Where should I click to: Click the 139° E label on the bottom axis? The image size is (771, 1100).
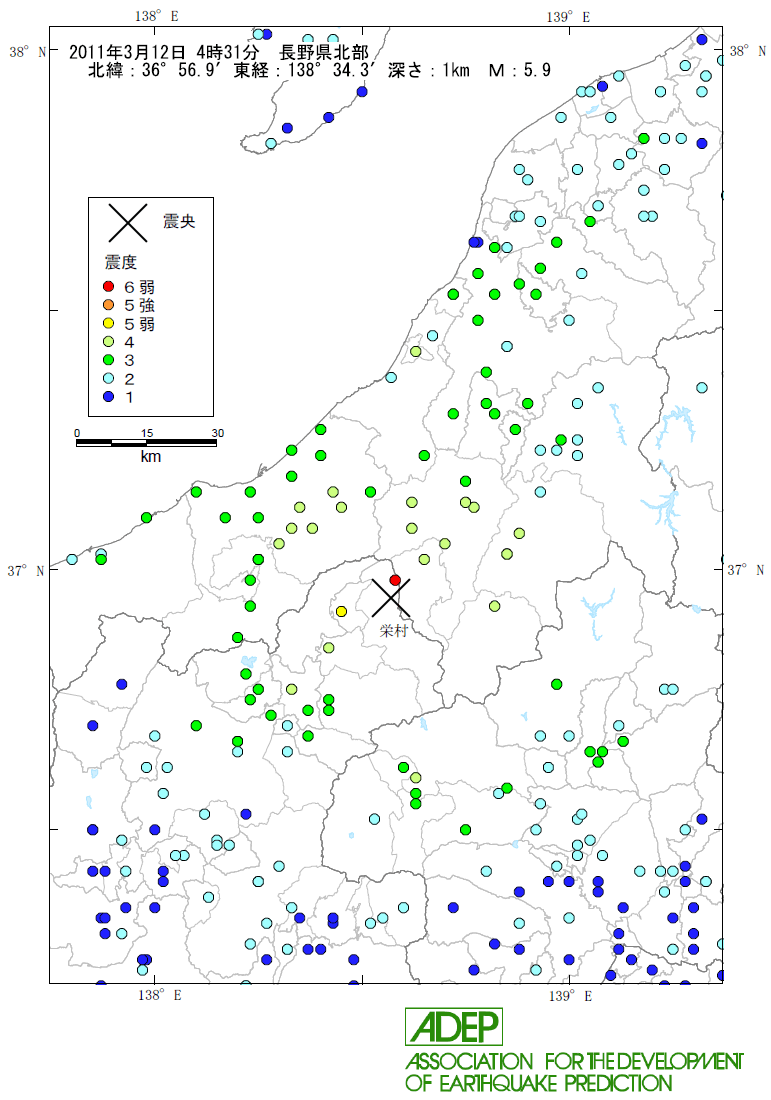(x=570, y=995)
